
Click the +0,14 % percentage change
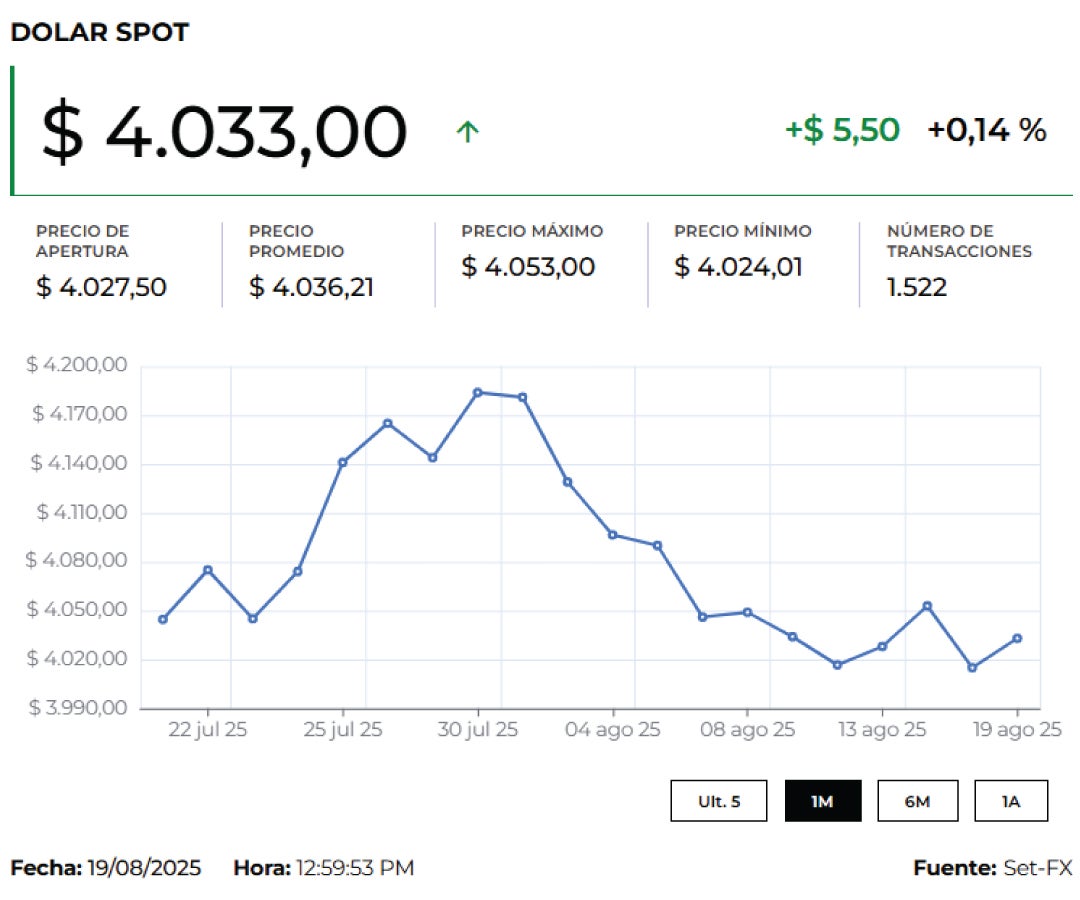tap(987, 130)
